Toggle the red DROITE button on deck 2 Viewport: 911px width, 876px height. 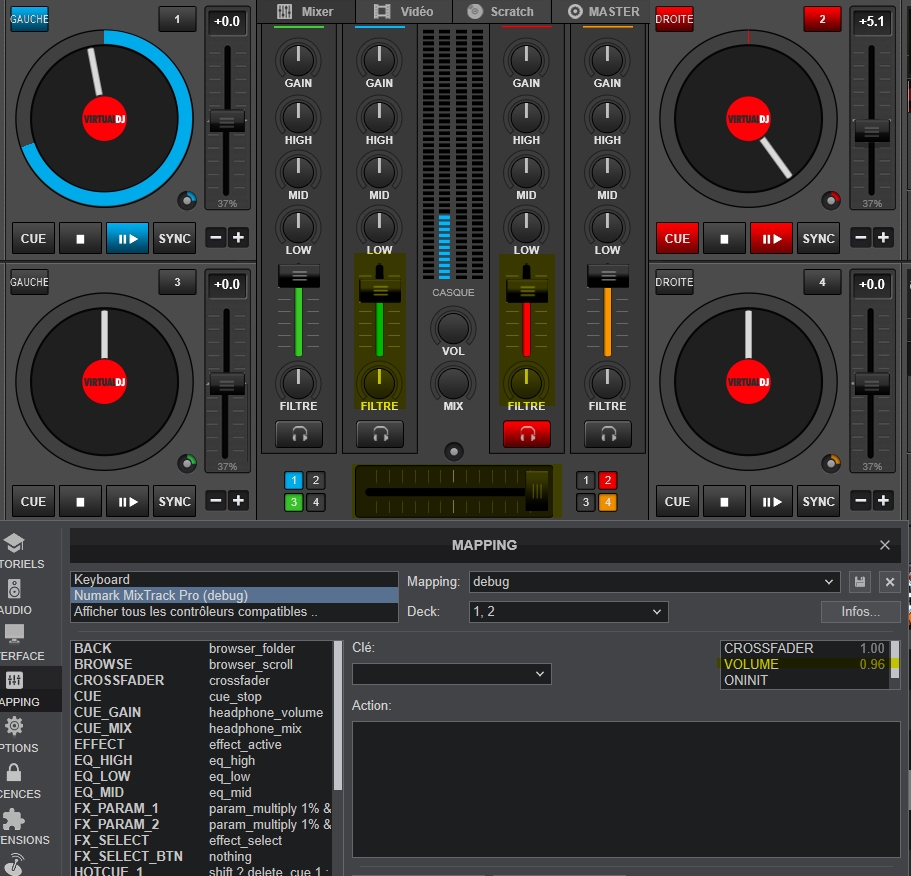674,19
